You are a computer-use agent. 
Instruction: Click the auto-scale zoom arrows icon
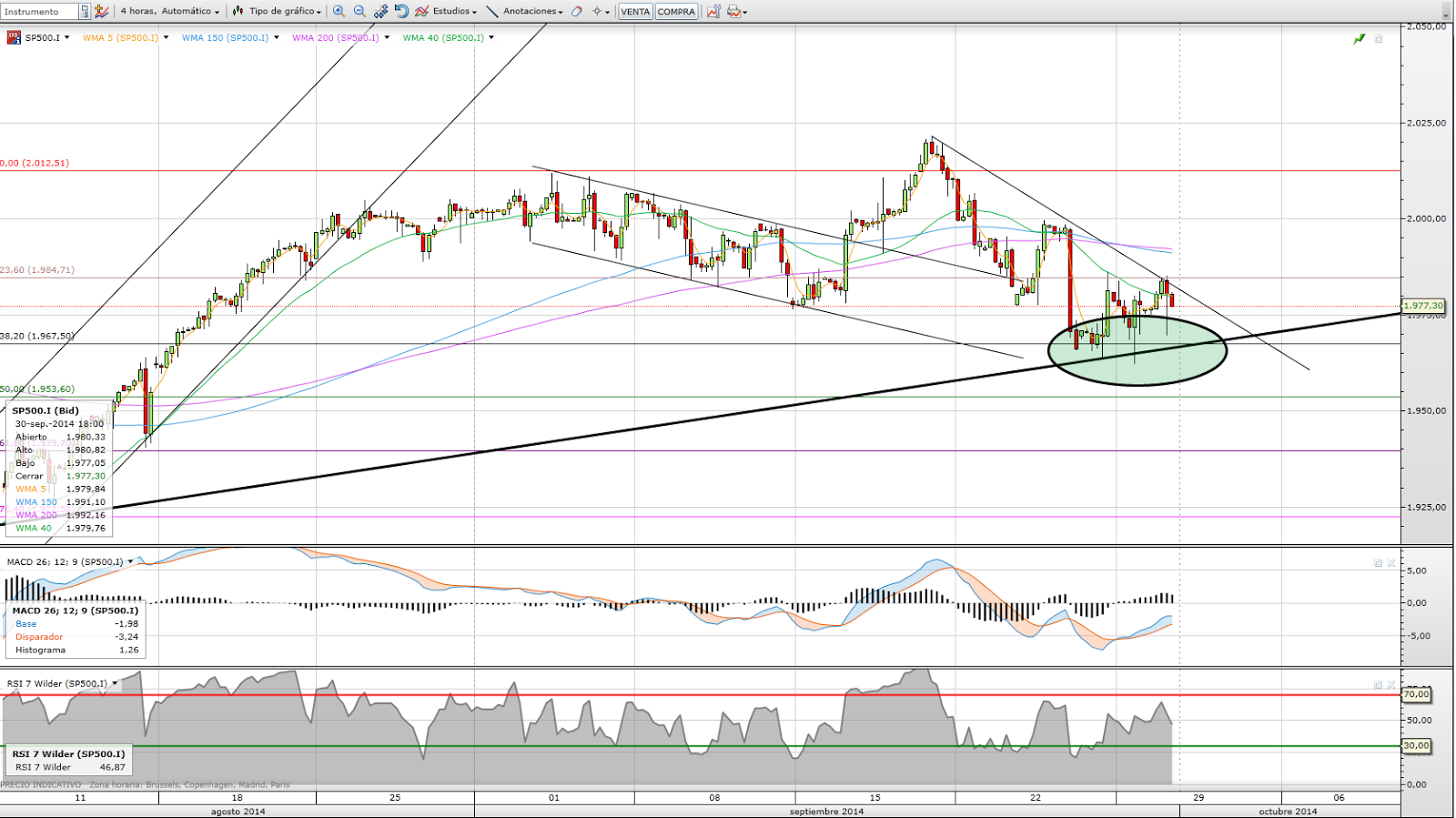(x=380, y=11)
